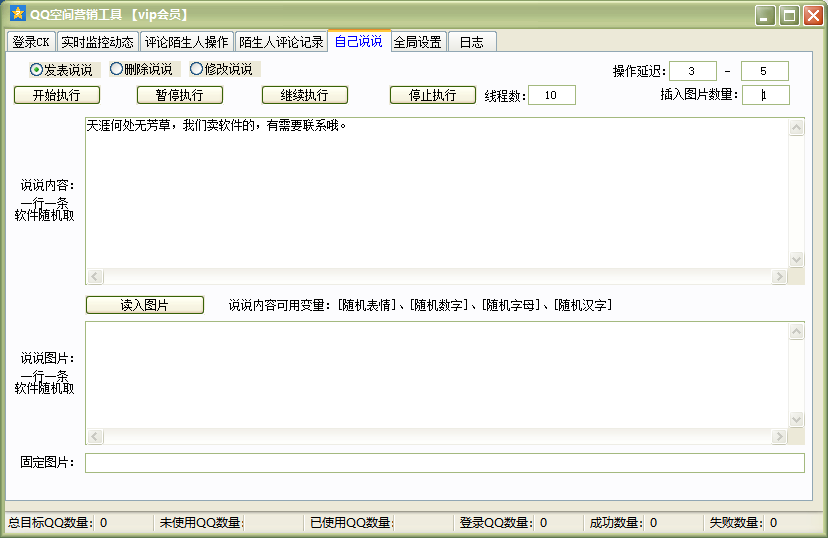Click the star app icon in title bar
This screenshot has width=828, height=538.
pyautogui.click(x=17, y=13)
